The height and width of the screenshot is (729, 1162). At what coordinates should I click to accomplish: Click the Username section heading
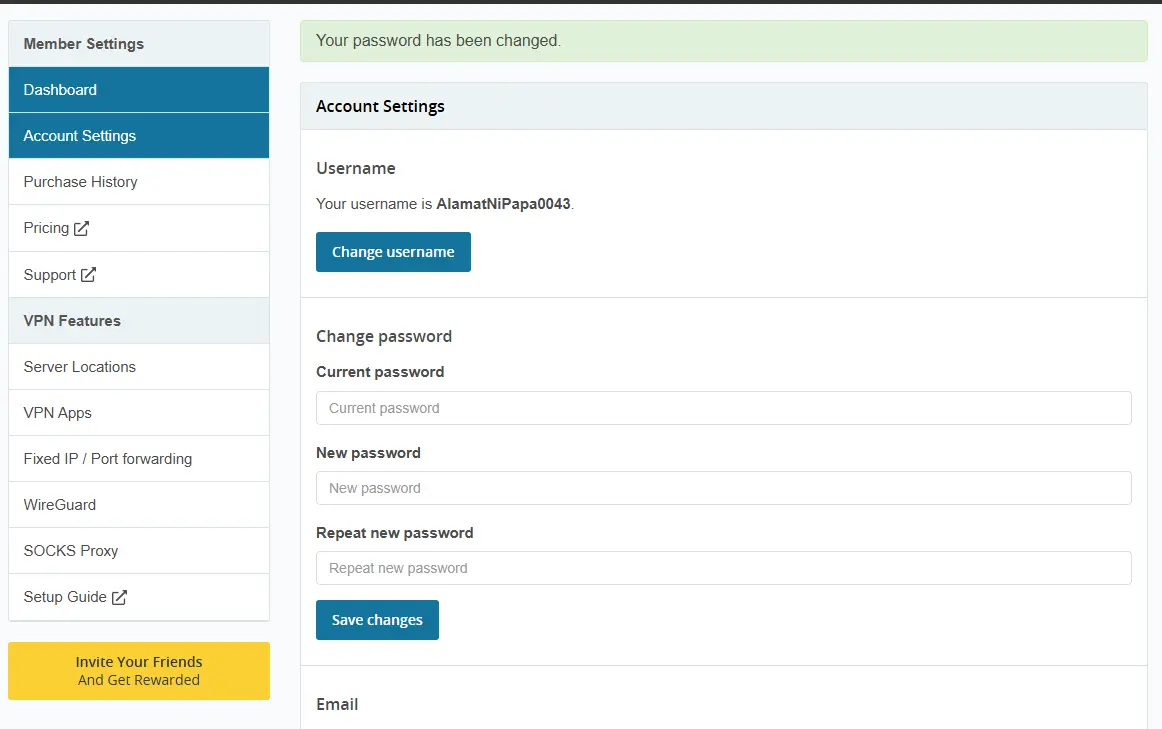coord(356,168)
